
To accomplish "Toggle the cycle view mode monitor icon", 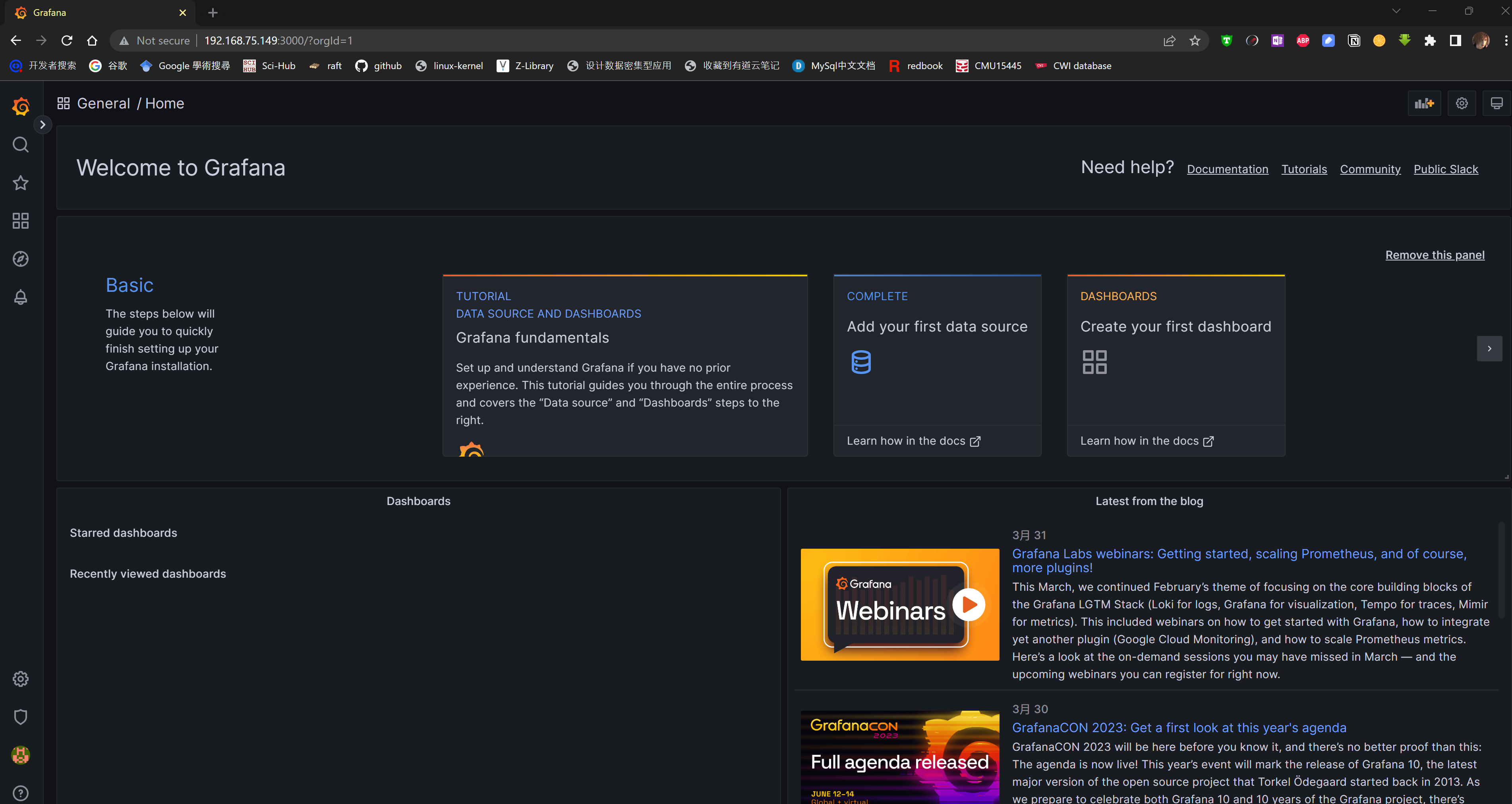I will click(1496, 104).
